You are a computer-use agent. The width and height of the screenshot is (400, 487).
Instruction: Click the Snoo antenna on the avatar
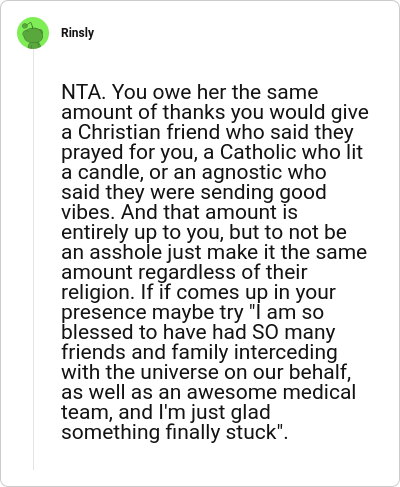29,25
